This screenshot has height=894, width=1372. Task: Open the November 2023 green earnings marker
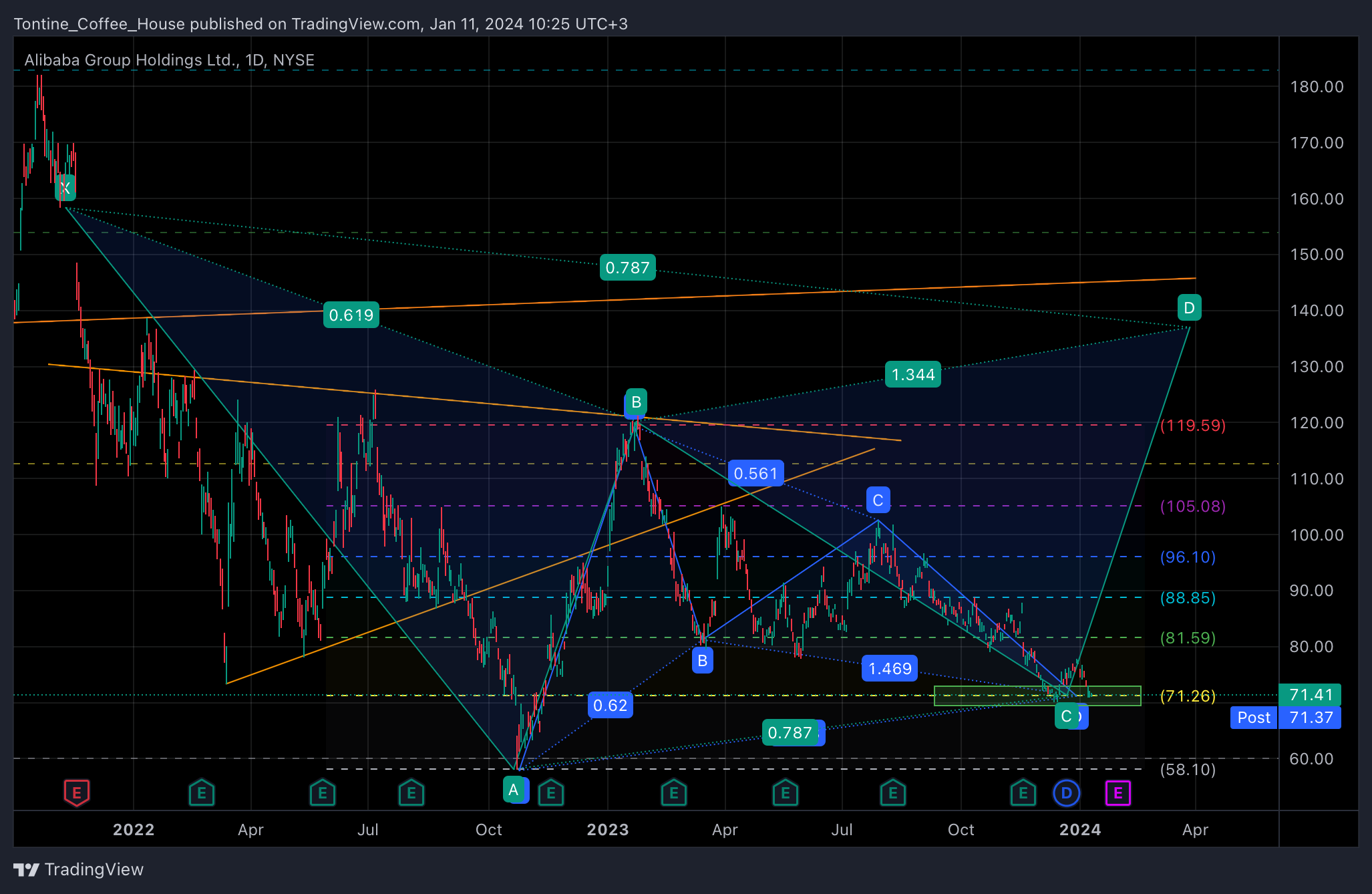(x=1023, y=793)
